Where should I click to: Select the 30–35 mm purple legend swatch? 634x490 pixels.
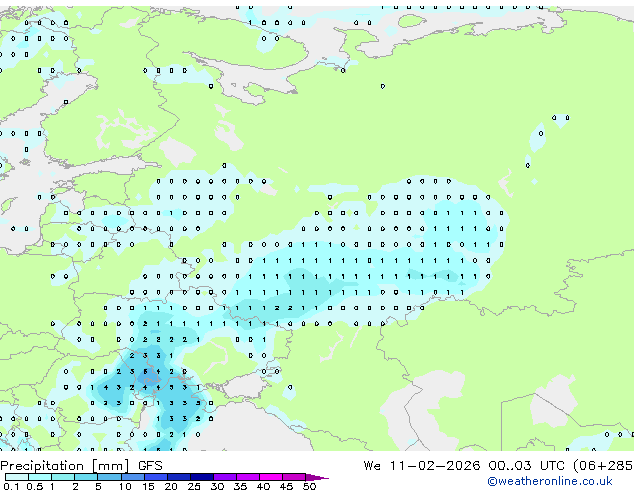224,477
